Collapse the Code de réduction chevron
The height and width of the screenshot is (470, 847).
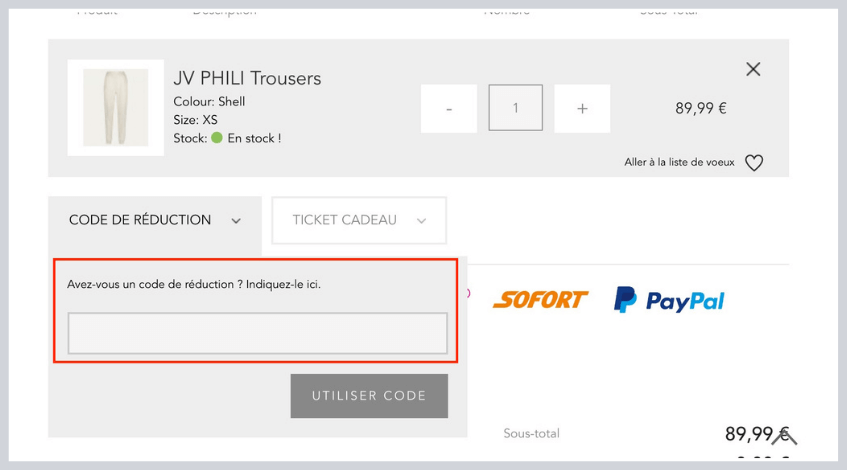(236, 221)
